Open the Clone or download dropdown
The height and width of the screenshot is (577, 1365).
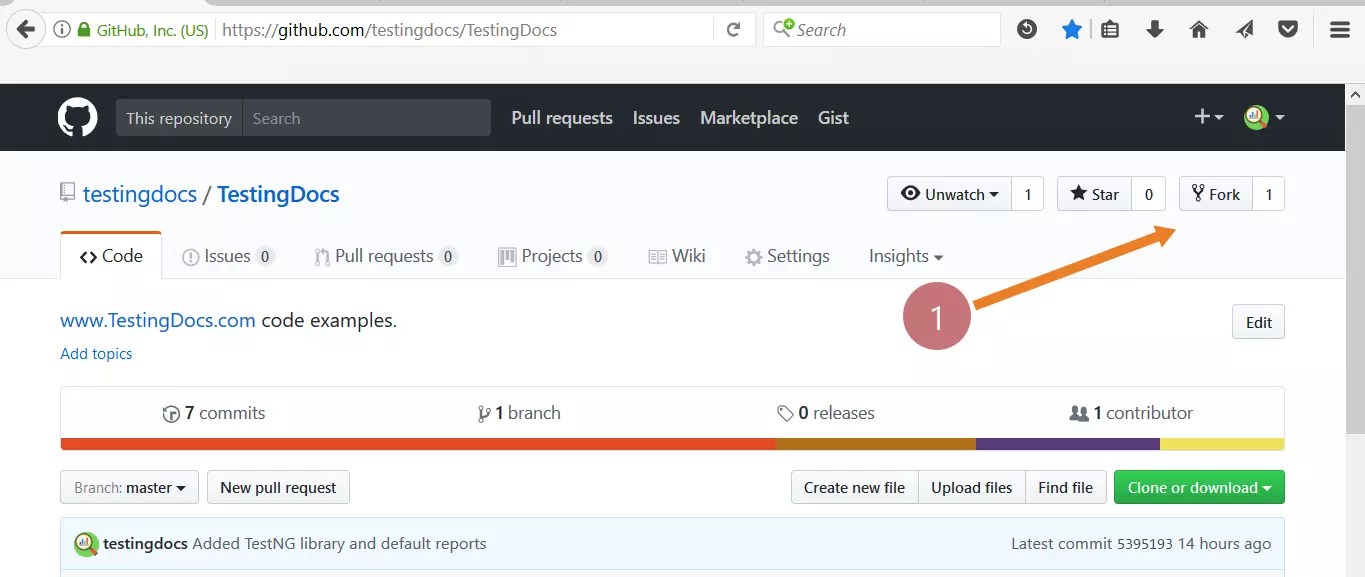1198,487
